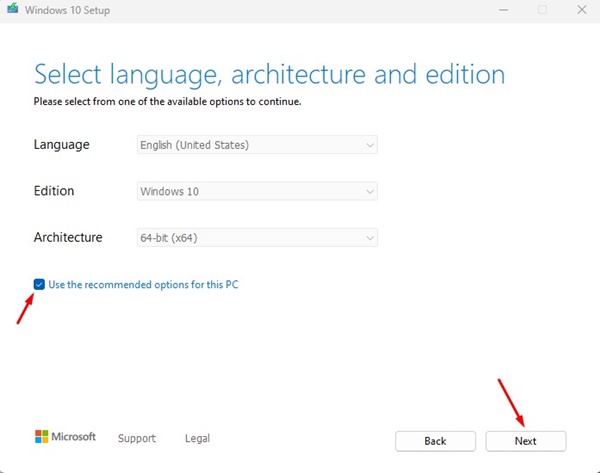The height and width of the screenshot is (473, 600).
Task: Select the English (United States) language field
Action: pyautogui.click(x=257, y=145)
